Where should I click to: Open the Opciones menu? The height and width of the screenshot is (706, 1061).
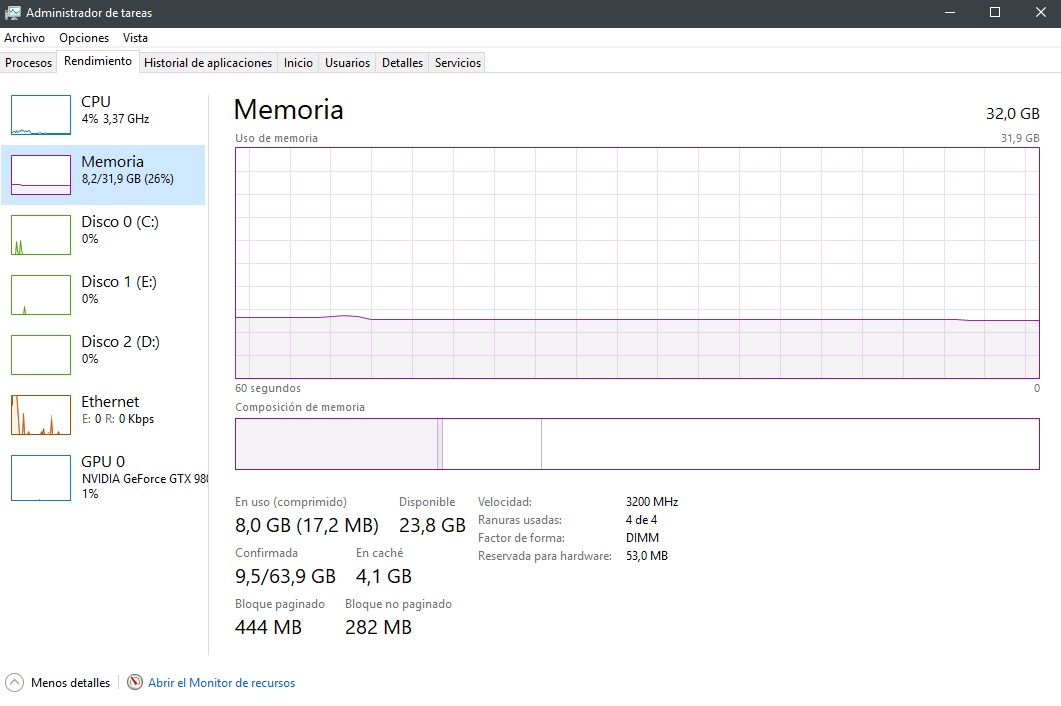84,38
